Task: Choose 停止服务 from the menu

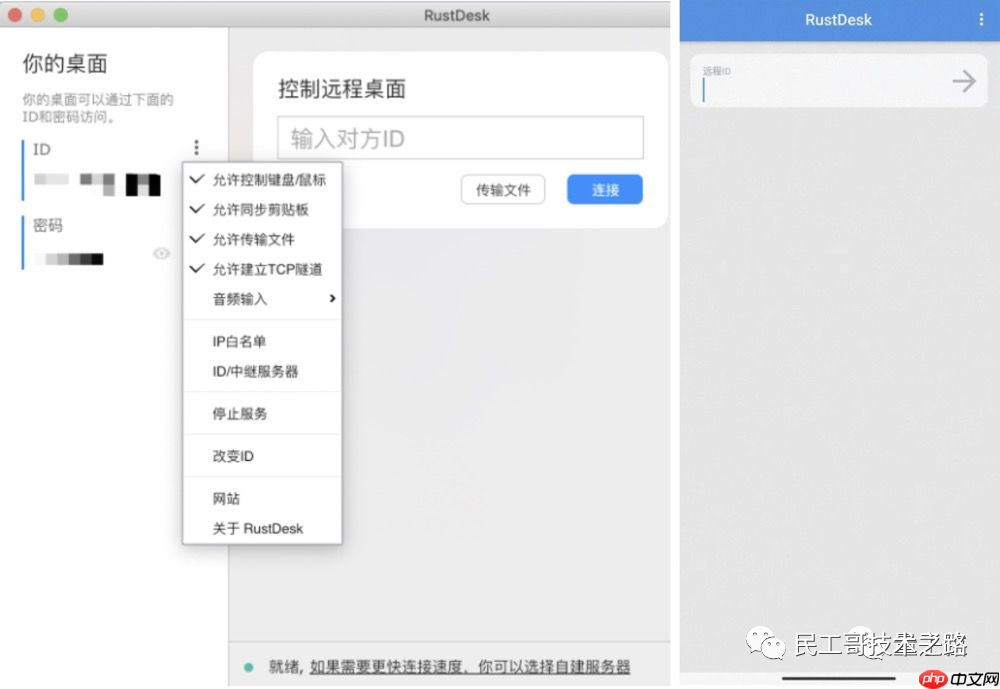Action: pos(262,413)
